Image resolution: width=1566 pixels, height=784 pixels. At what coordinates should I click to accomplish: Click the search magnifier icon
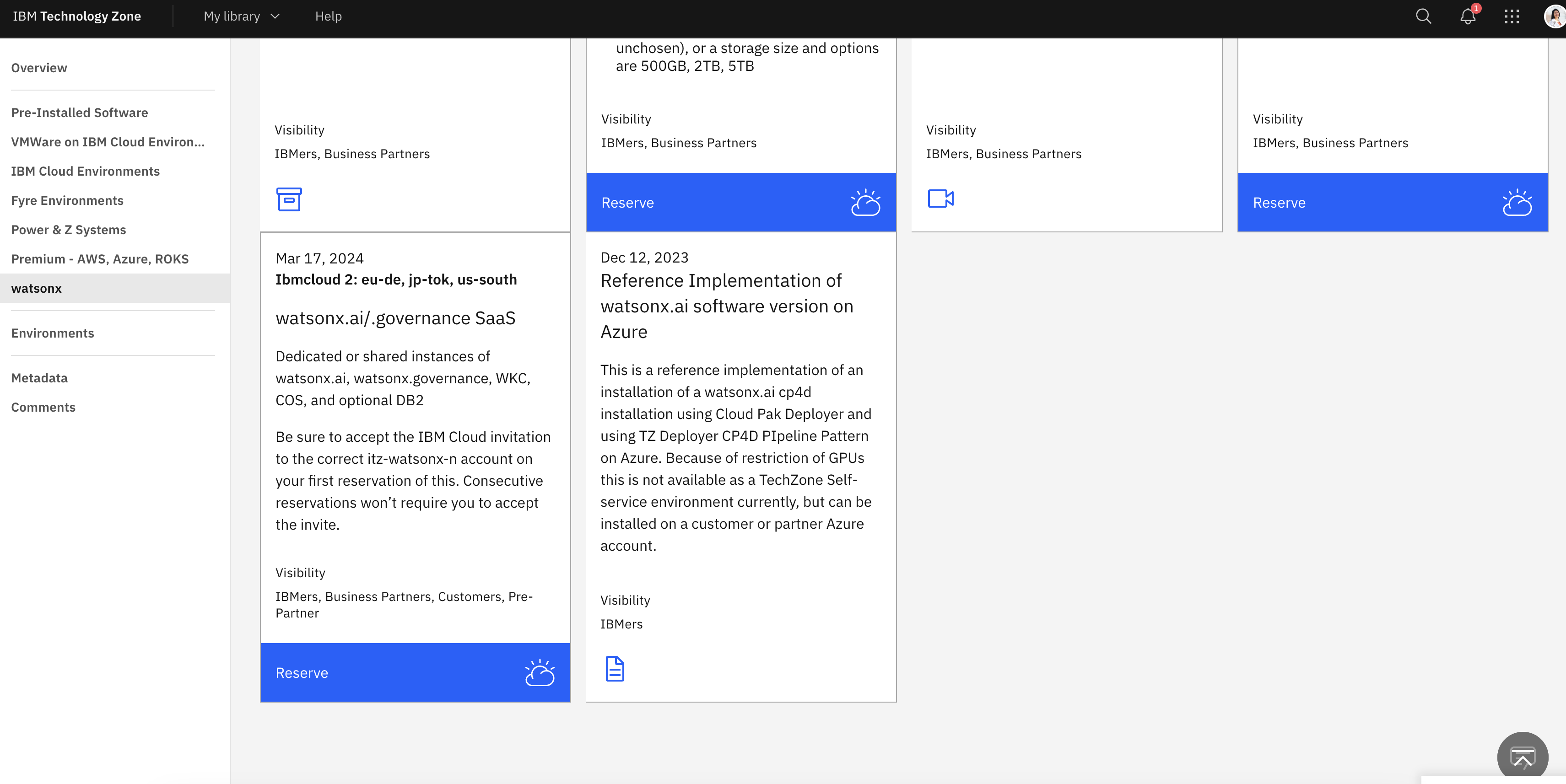(1423, 16)
